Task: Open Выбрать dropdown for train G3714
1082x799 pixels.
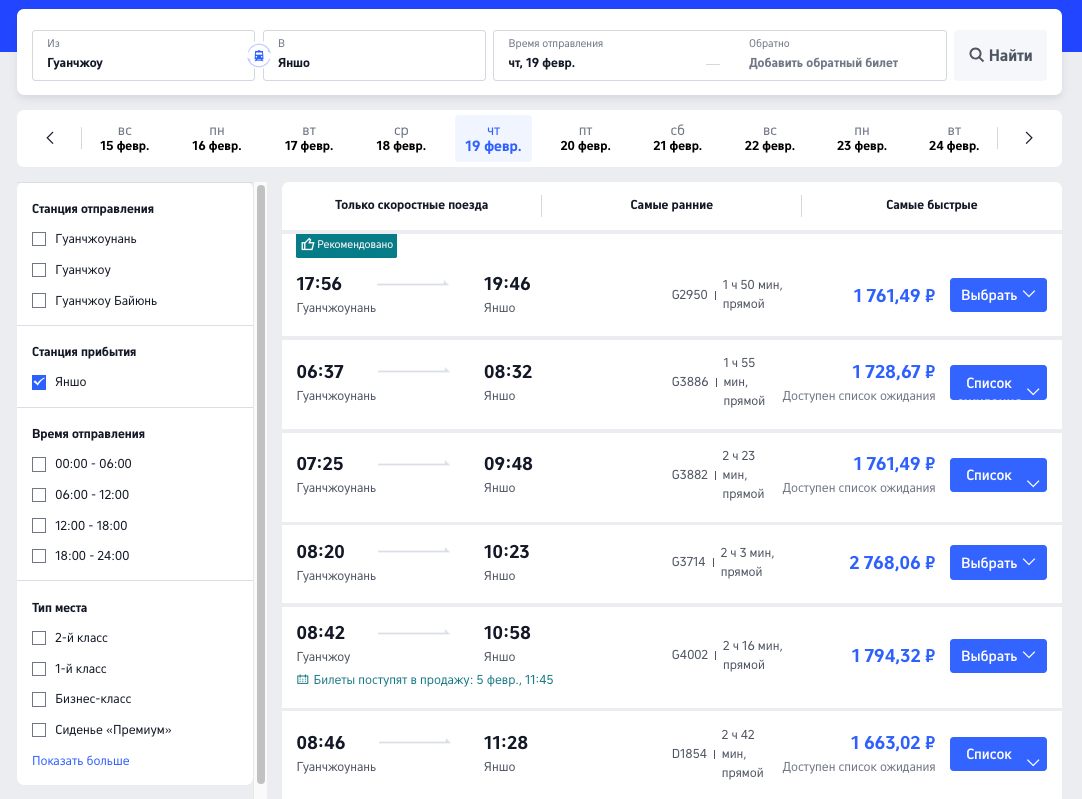Action: tap(997, 563)
